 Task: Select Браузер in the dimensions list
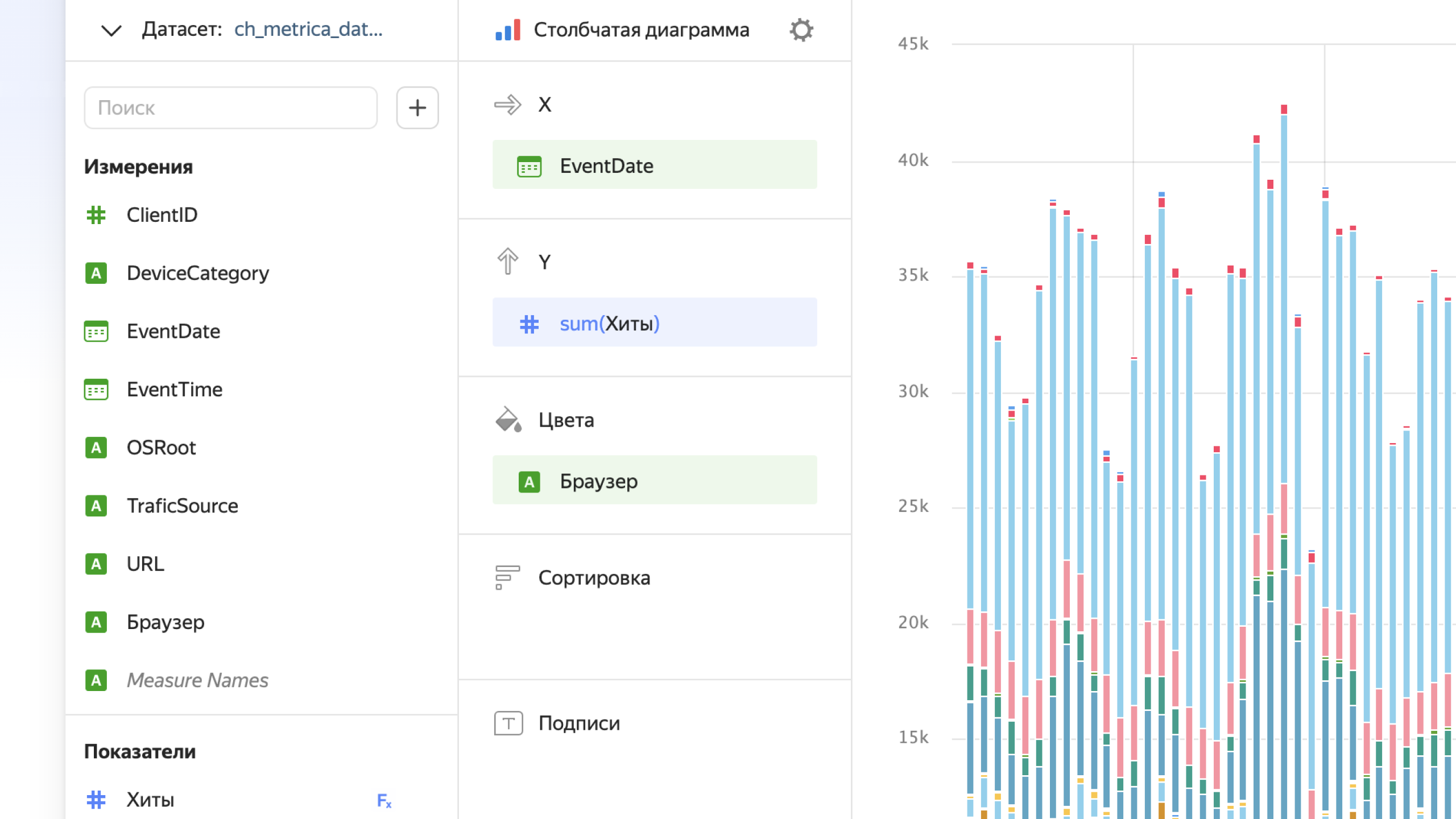[x=165, y=622]
